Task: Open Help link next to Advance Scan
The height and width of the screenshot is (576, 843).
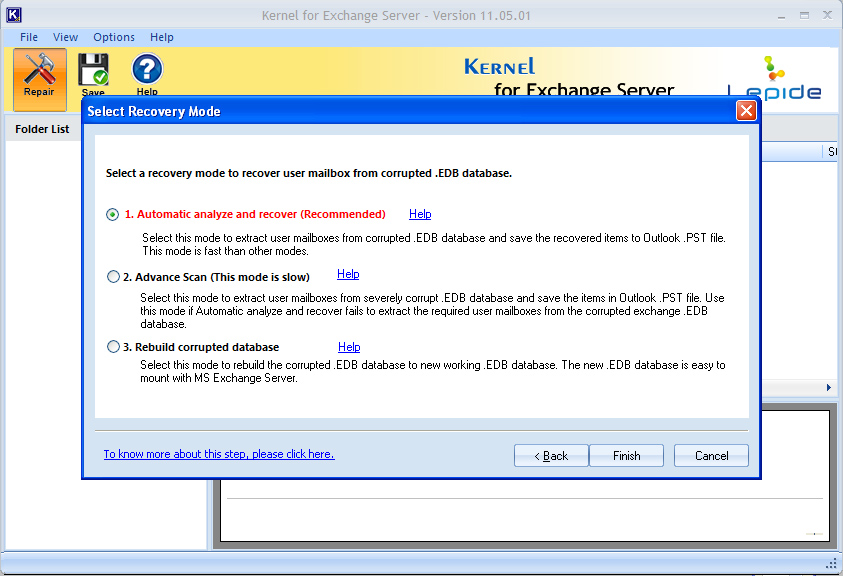Action: click(x=348, y=274)
